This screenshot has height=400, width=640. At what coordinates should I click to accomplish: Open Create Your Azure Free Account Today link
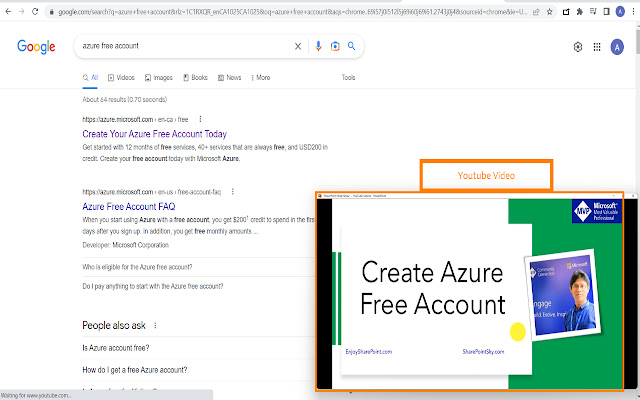(x=154, y=134)
